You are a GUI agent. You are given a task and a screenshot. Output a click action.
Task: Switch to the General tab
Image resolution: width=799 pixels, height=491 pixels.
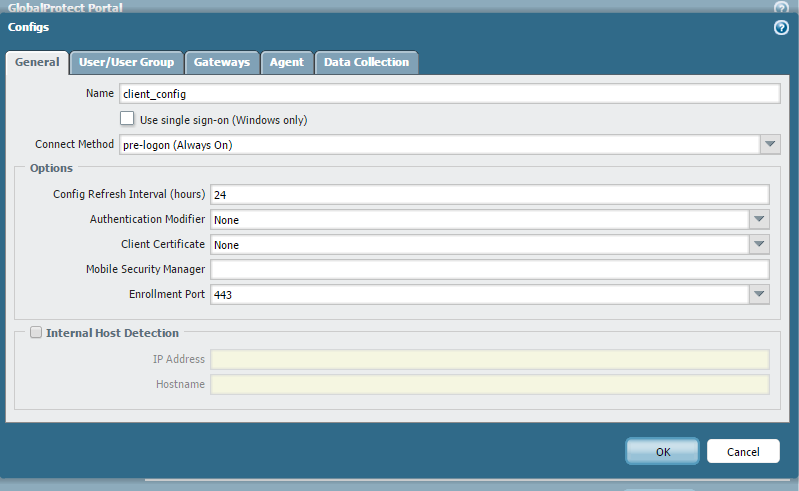click(x=37, y=63)
